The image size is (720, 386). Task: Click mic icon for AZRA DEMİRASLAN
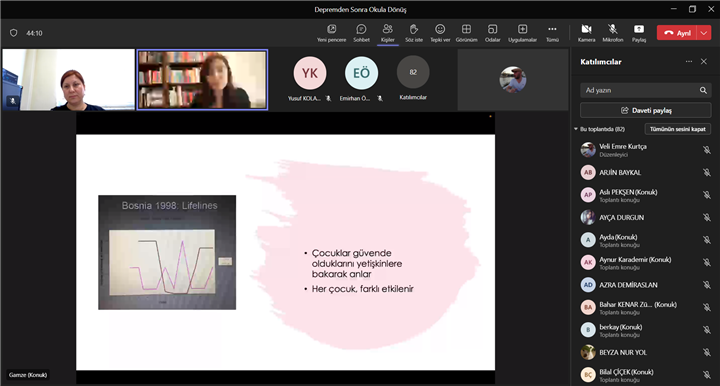(x=707, y=285)
